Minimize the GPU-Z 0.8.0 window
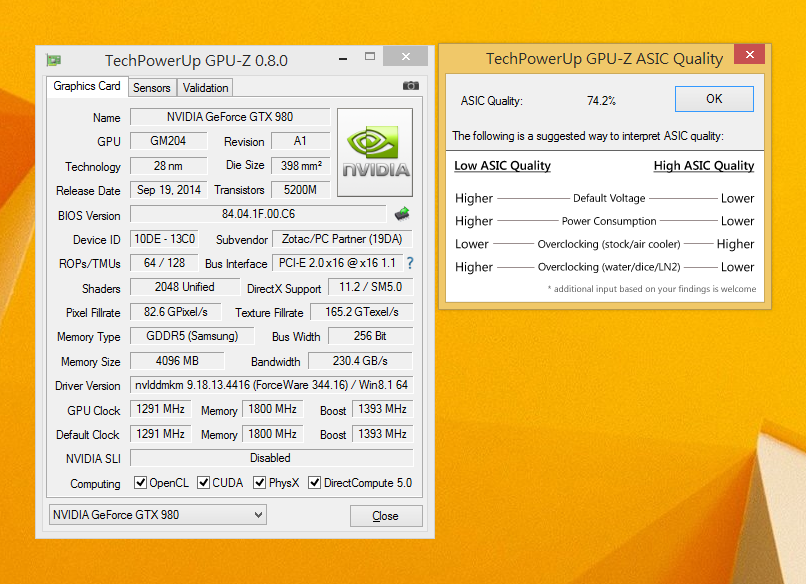Screen dimensions: 806x584 (x=343, y=59)
